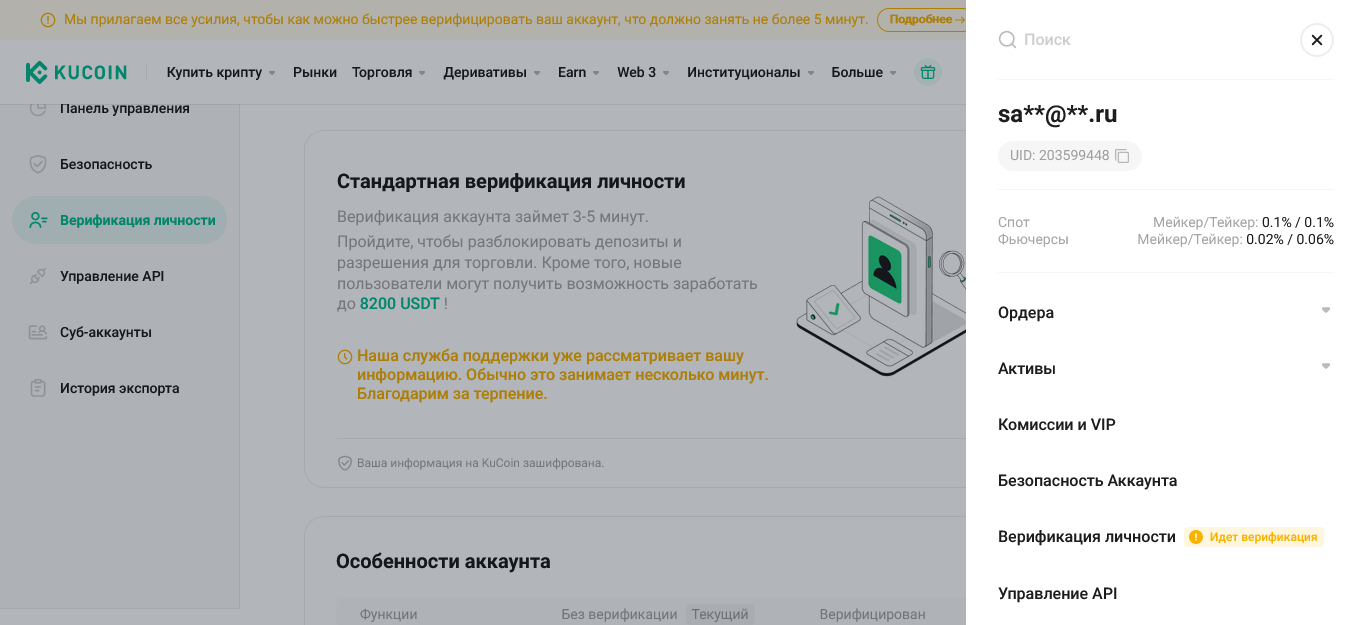Open the Рынки menu item
Screen dimensions: 1366x625
point(315,72)
